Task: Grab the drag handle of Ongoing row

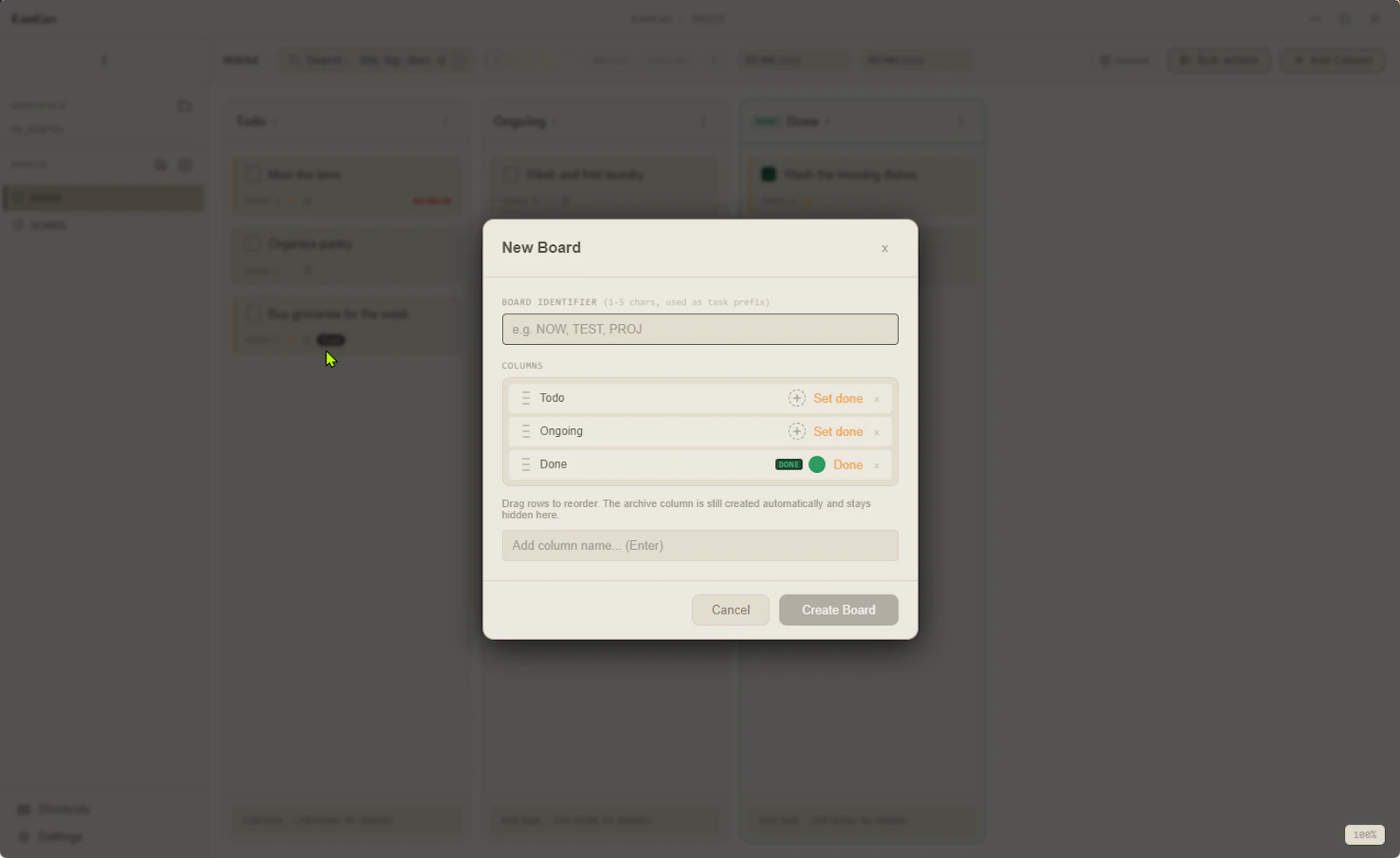Action: [x=526, y=432]
